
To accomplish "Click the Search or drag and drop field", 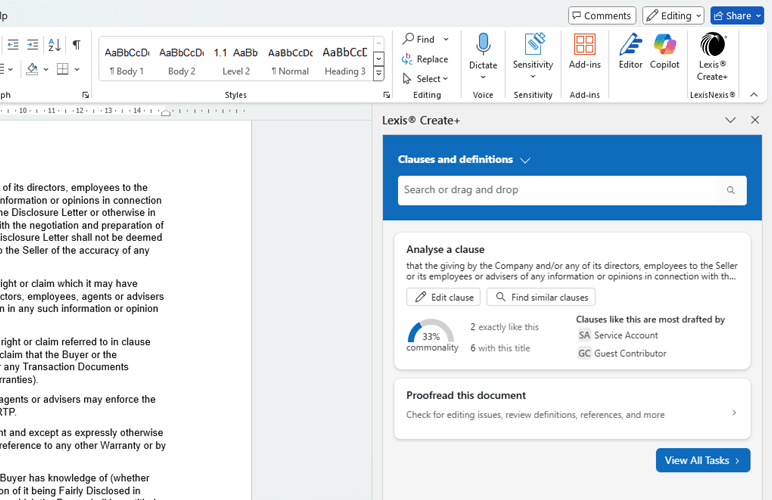I will point(556,190).
